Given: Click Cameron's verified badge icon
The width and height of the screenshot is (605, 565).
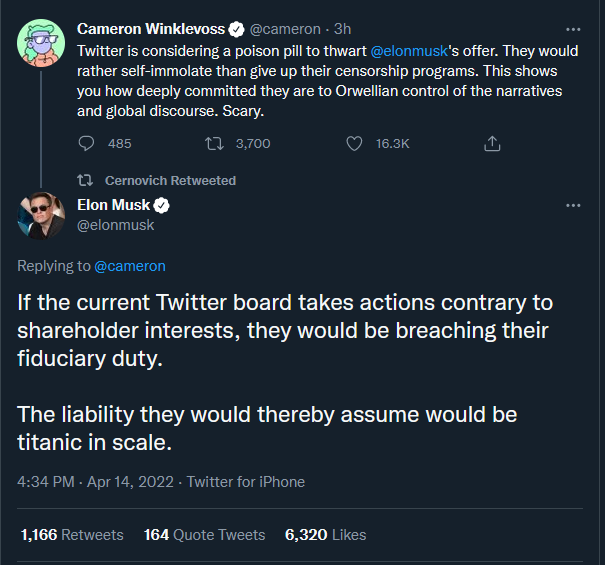Looking at the screenshot, I should click(x=237, y=29).
